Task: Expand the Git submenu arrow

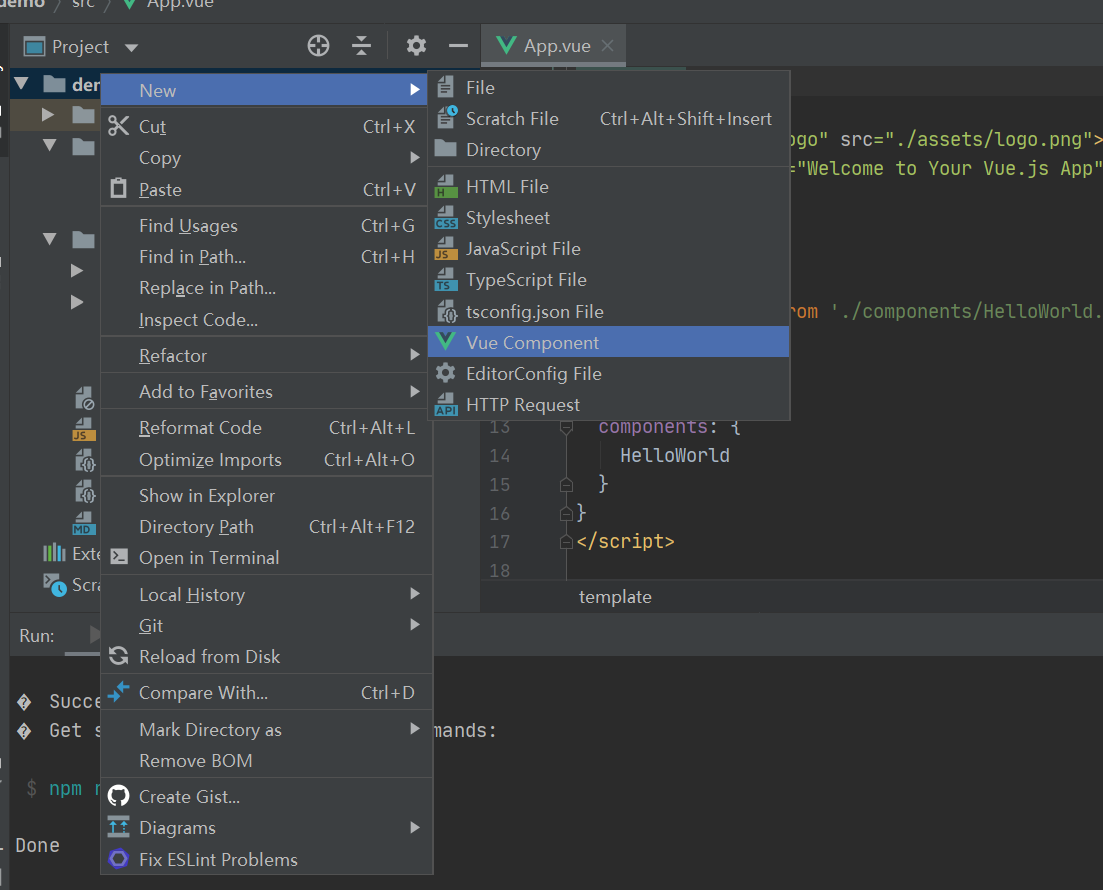Action: (415, 625)
